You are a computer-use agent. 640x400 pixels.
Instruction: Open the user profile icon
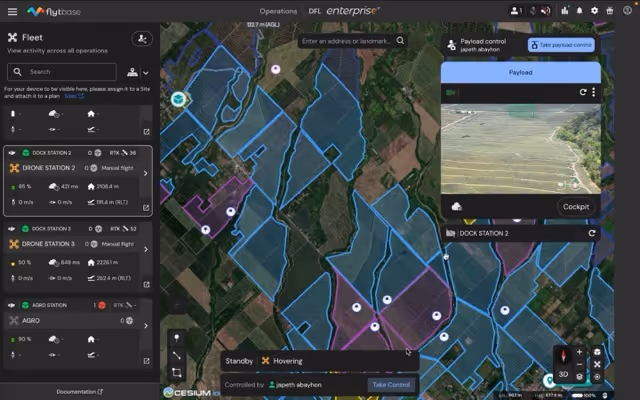(627, 11)
